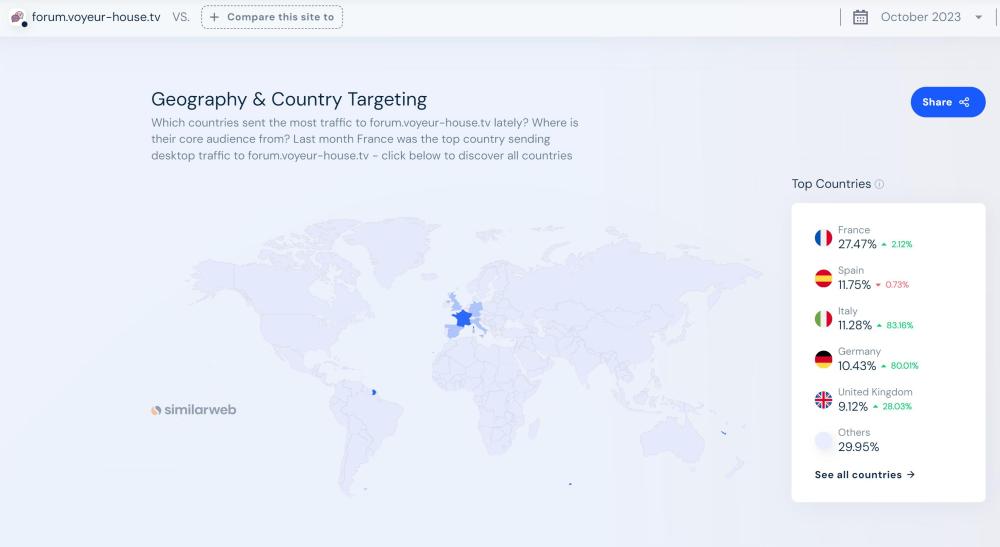Click Compare this site to button
This screenshot has height=547, width=1000.
pos(272,17)
